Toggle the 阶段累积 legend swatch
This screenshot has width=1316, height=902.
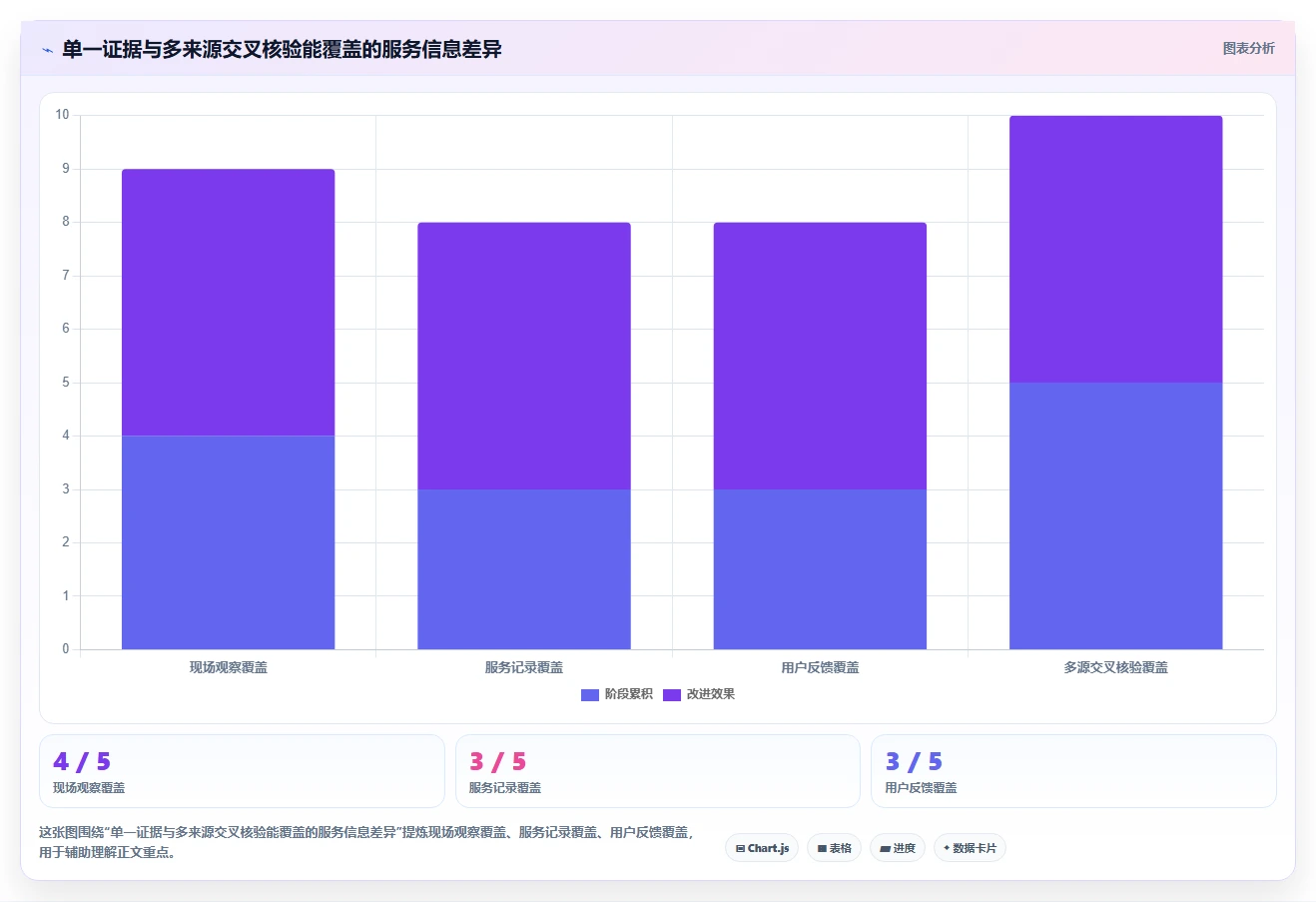coord(590,694)
